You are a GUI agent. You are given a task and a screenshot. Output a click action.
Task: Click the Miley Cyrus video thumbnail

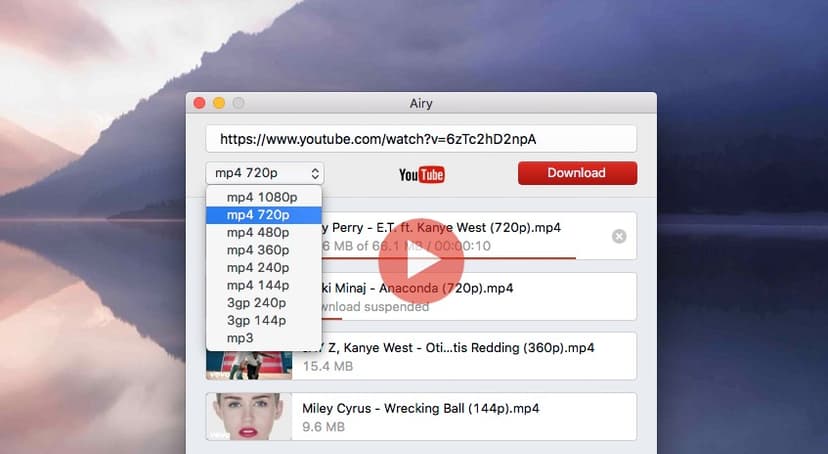point(249,417)
